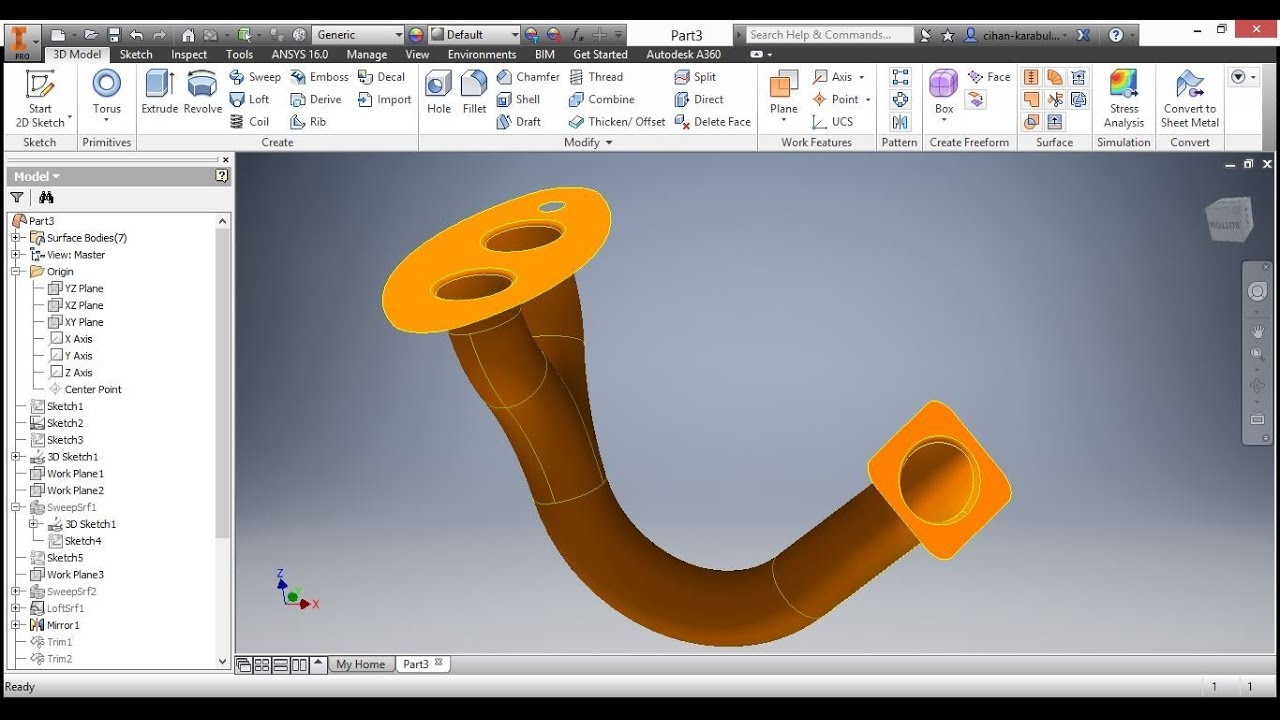This screenshot has height=720, width=1280.
Task: Run Stress Analysis
Action: (x=1124, y=98)
